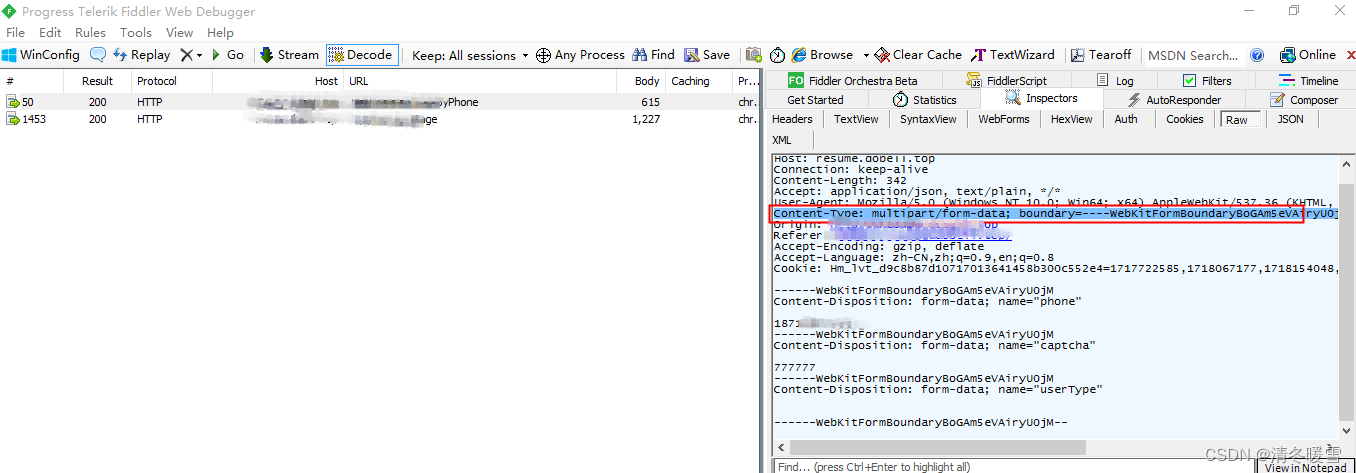Screen dimensions: 1356x473
Task: Open the View menu
Action: 180,32
